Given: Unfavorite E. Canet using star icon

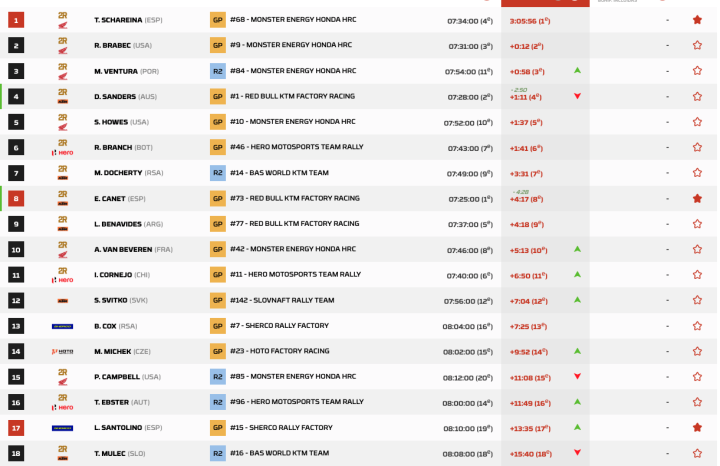Looking at the screenshot, I should [x=697, y=199].
